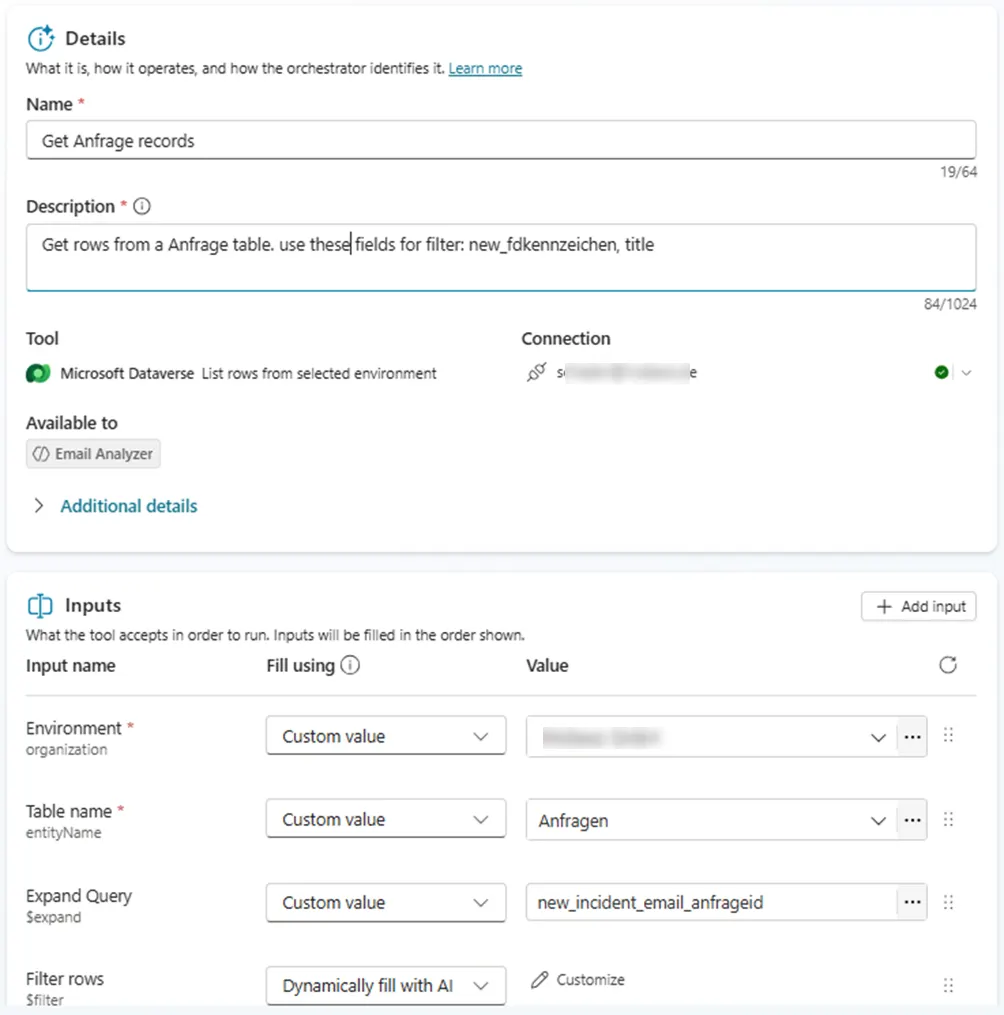Click the Fill using info icon
The image size is (1004, 1015).
coord(350,666)
